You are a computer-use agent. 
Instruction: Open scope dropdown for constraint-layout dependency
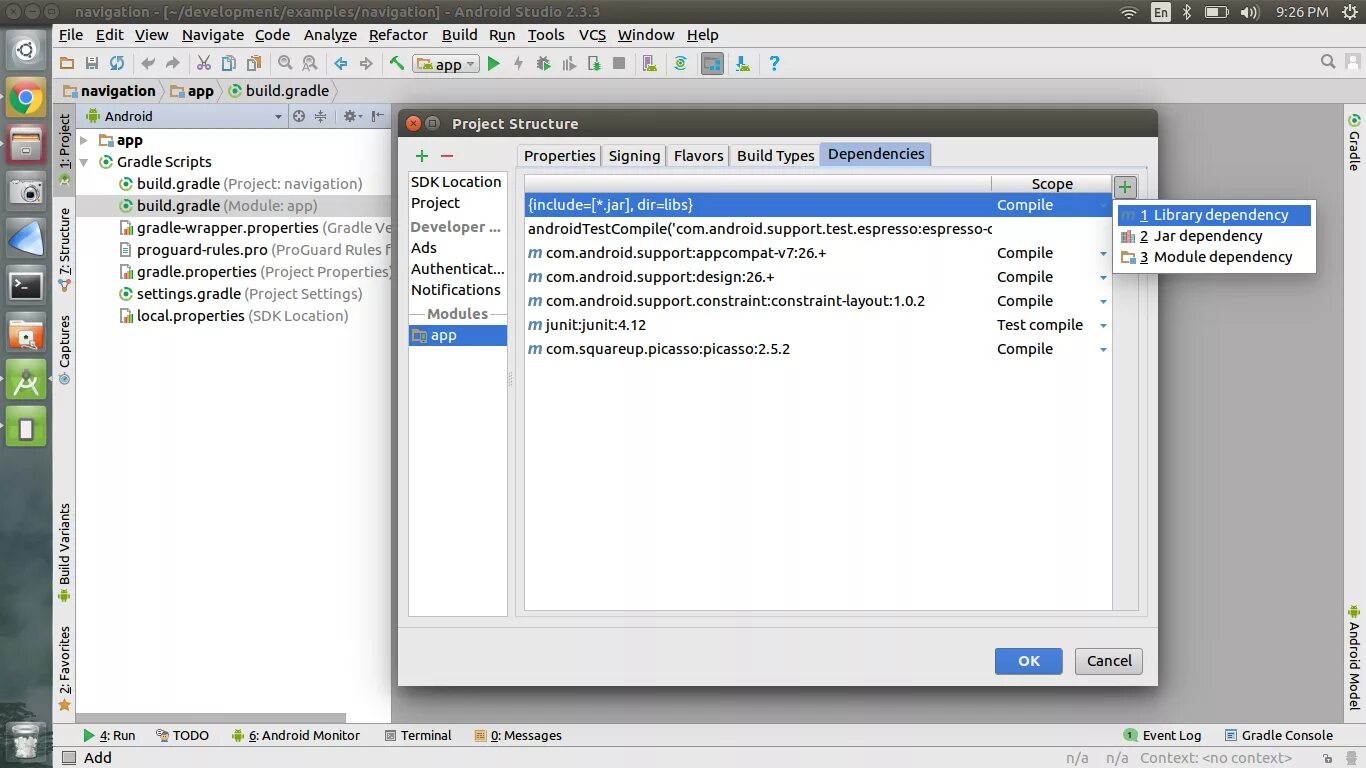1103,302
